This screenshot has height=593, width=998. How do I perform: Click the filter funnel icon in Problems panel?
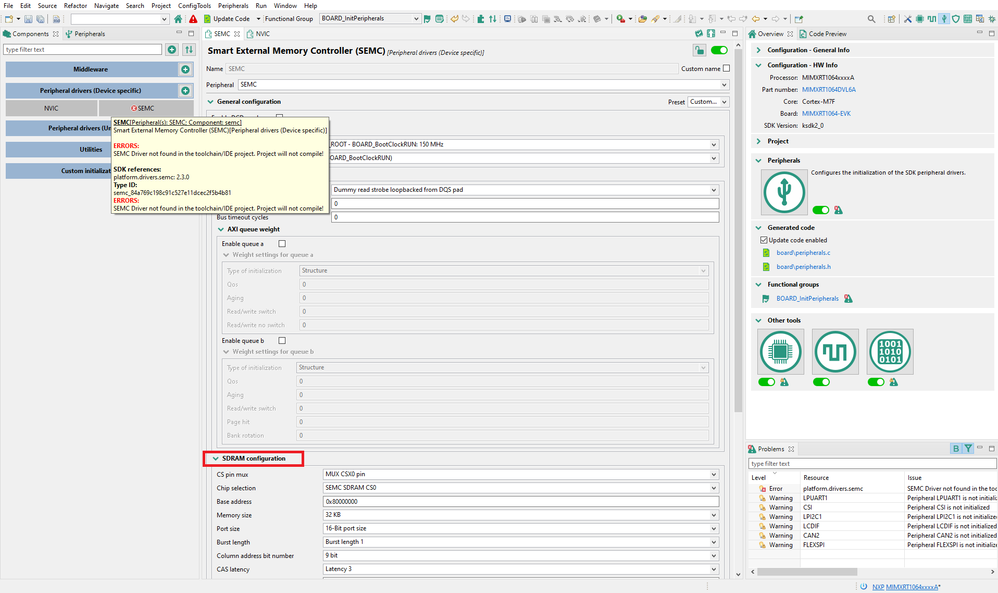coord(968,449)
